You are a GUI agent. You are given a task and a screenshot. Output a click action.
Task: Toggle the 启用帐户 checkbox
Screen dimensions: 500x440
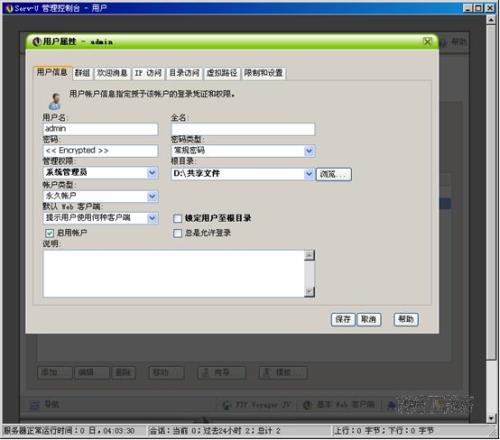pos(49,233)
